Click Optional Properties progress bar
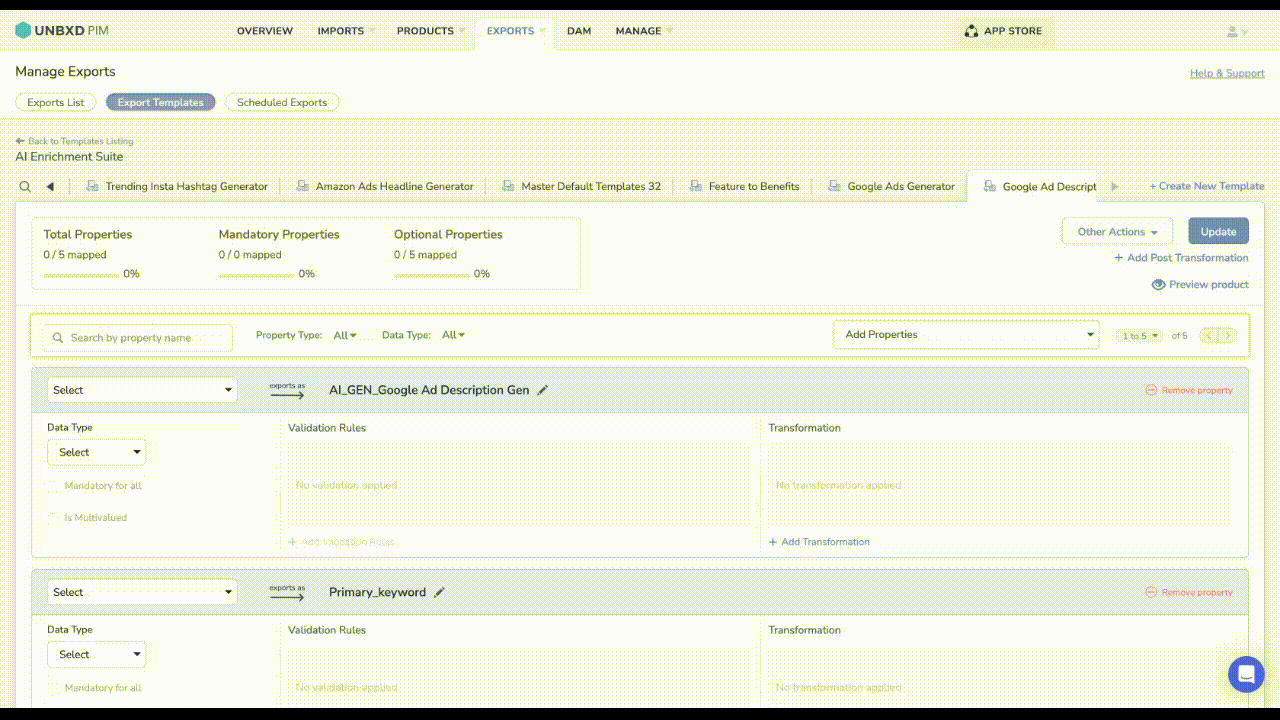The image size is (1280, 720). pyautogui.click(x=431, y=274)
